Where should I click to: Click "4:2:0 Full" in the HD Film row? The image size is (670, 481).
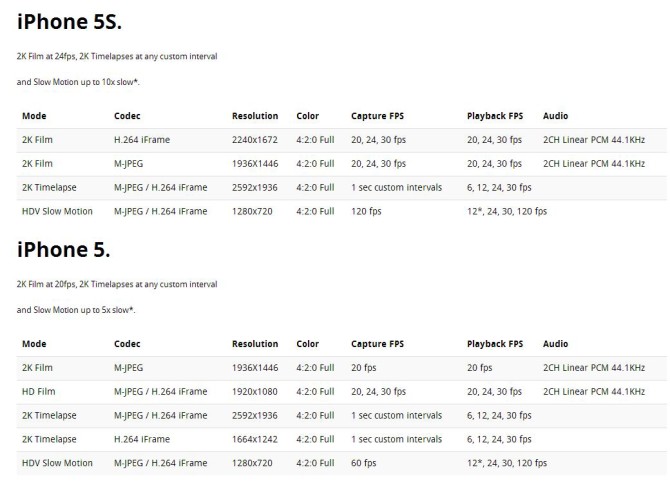[315, 392]
